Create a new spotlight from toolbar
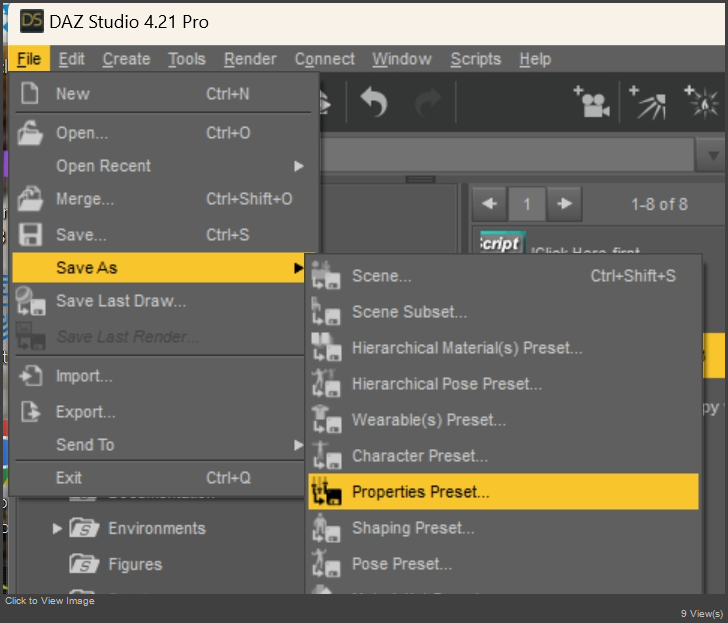Image resolution: width=728 pixels, height=623 pixels. [x=649, y=102]
